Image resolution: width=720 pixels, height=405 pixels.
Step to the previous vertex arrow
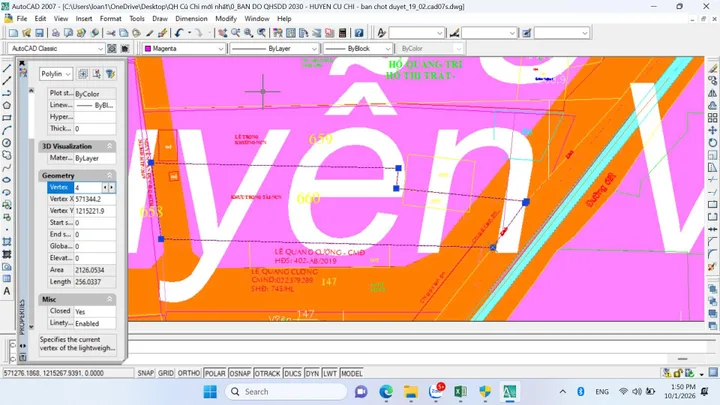(105, 187)
